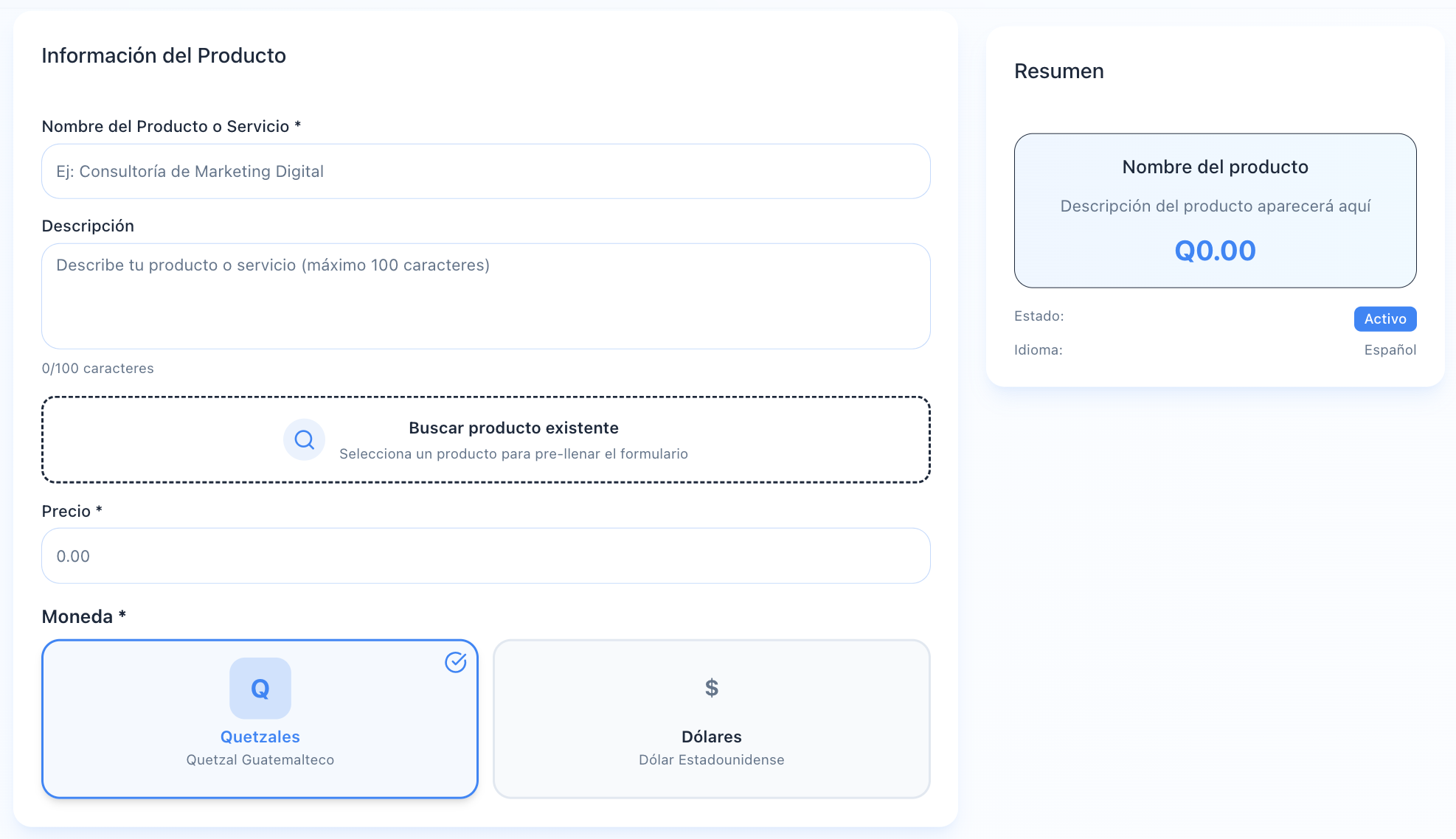Viewport: 1456px width, 839px height.
Task: Click the magnifying glass search icon
Action: click(x=304, y=440)
